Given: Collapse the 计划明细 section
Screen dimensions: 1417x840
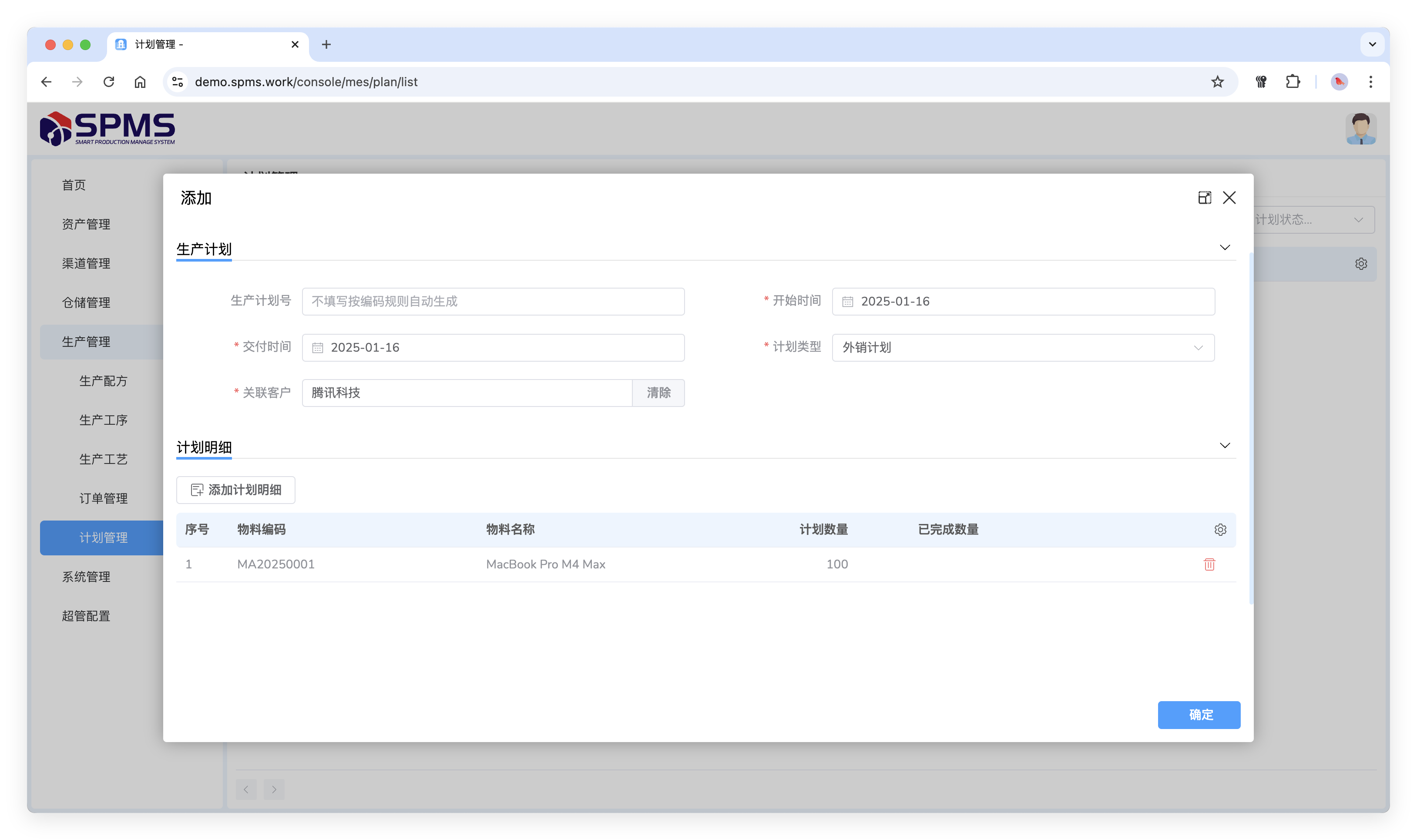Looking at the screenshot, I should coord(1225,446).
